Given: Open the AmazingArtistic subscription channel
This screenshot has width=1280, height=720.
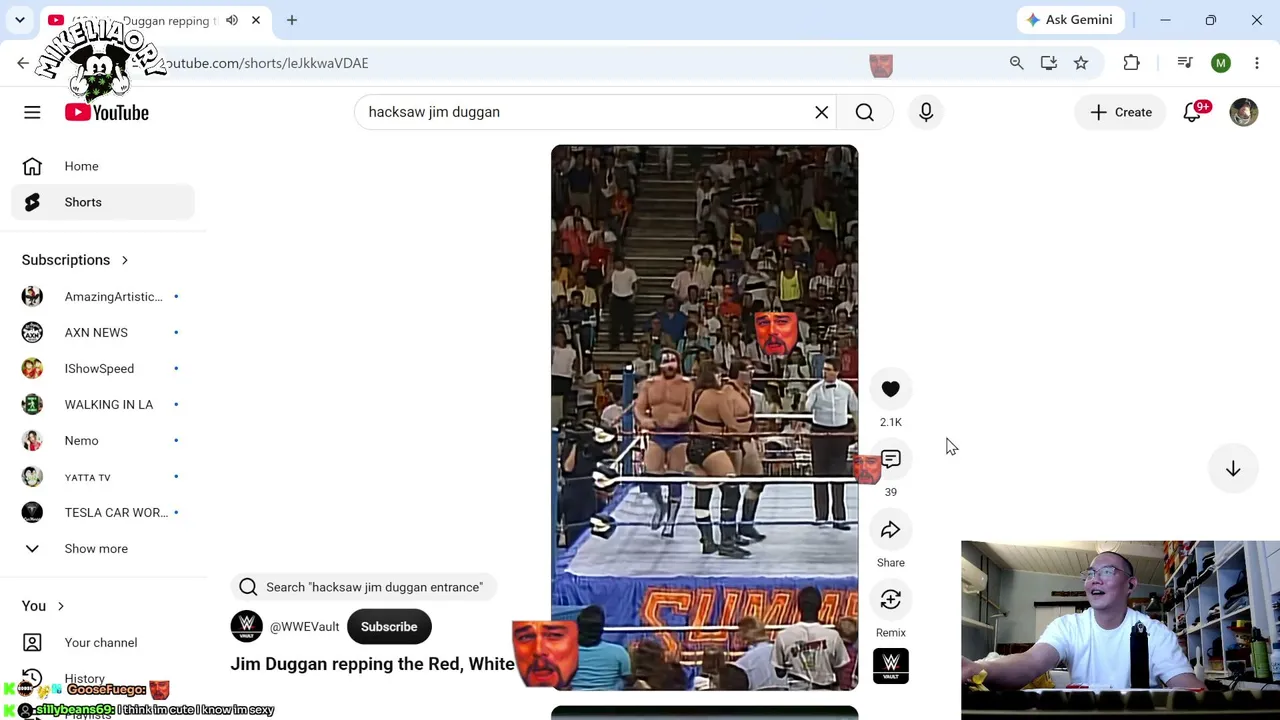Looking at the screenshot, I should (103, 296).
